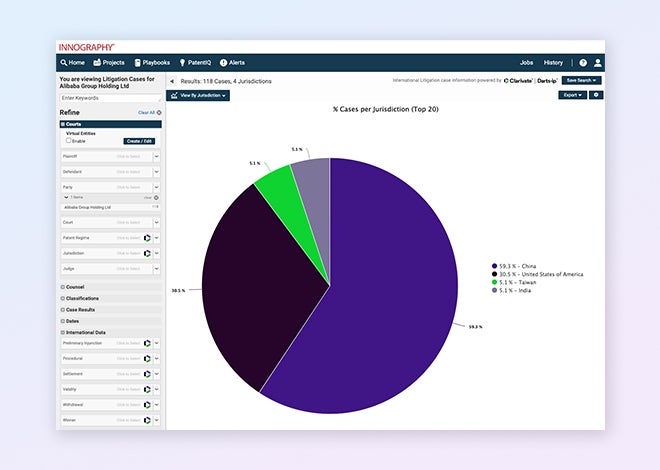Click the Create / Edit button
This screenshot has width=660, height=470.
pos(139,141)
